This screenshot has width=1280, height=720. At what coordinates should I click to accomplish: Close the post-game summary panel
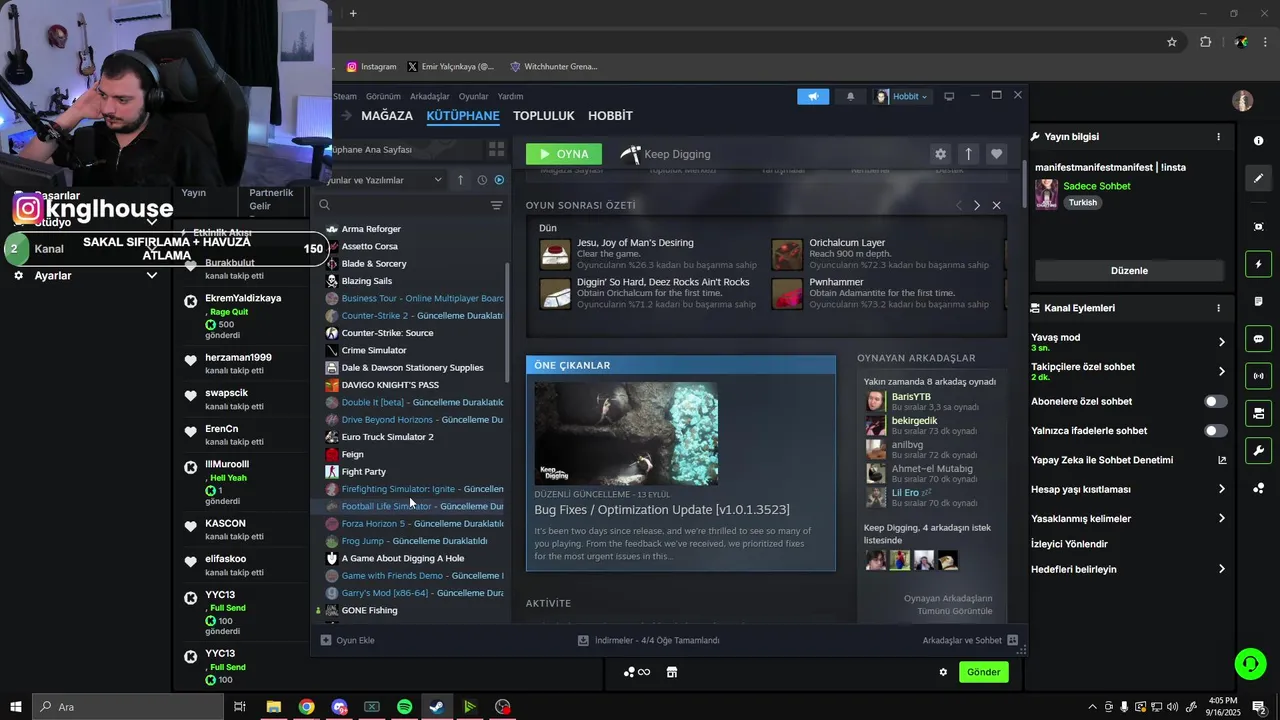point(996,205)
